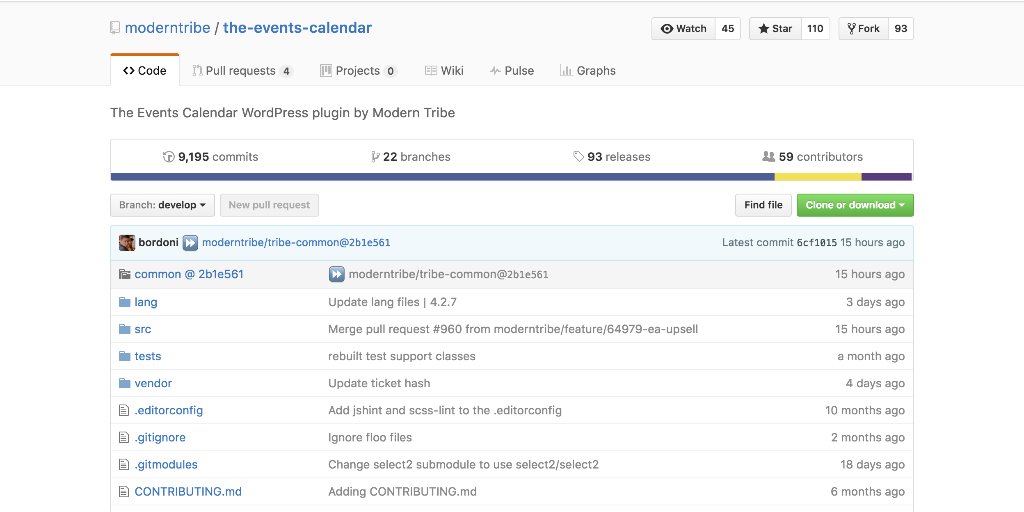Open the stargazers count 110
Screen dimensions: 1024x512
815,29
